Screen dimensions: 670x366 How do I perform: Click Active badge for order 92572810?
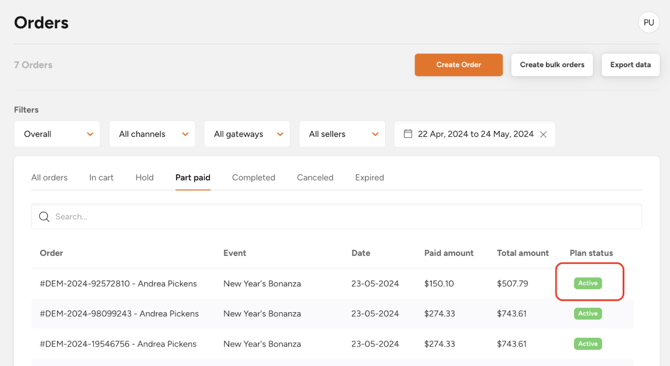[588, 283]
